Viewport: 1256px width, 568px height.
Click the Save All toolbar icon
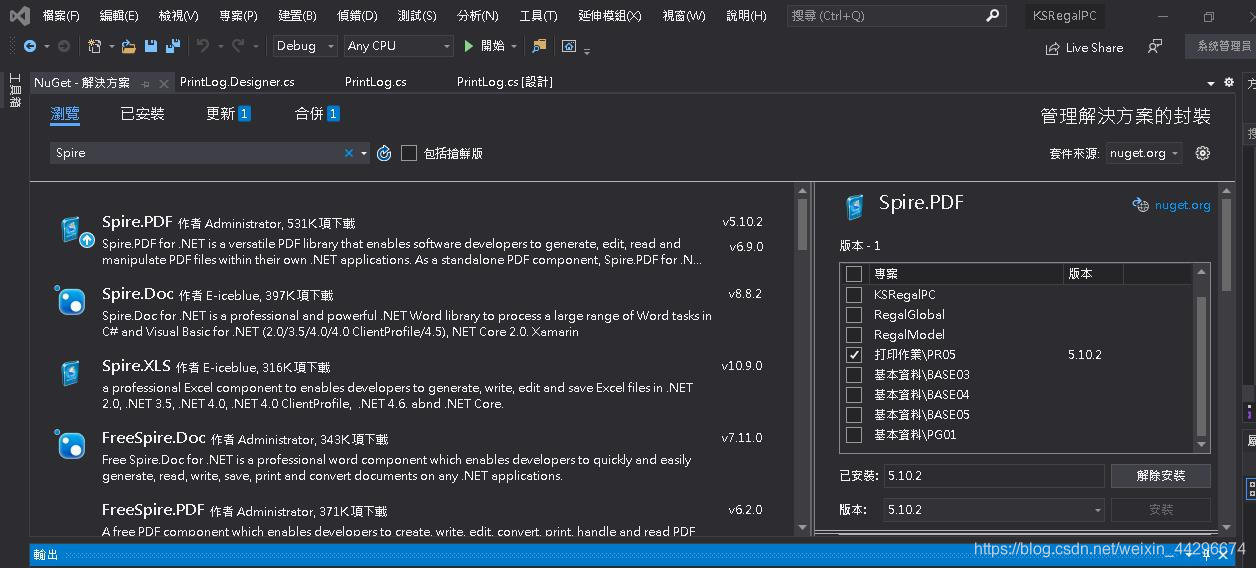pyautogui.click(x=173, y=46)
